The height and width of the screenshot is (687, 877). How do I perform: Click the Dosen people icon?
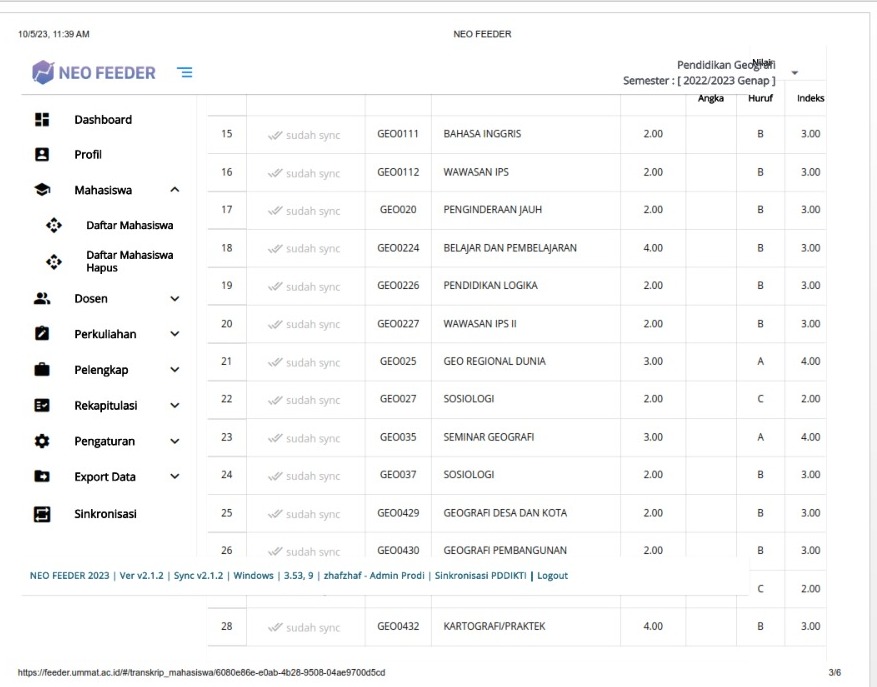[x=42, y=298]
